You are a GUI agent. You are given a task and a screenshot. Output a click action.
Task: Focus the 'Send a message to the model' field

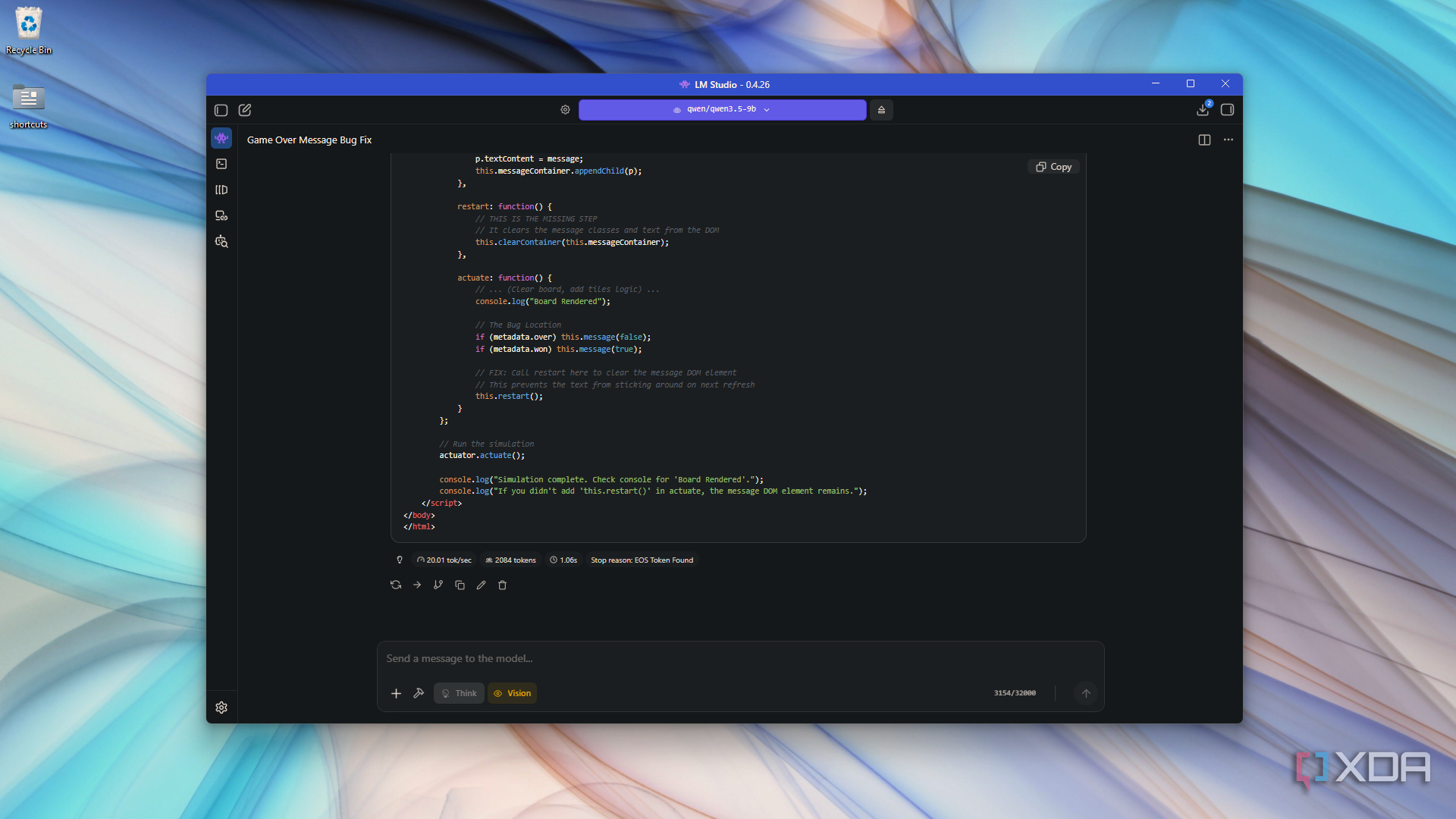[x=739, y=658]
